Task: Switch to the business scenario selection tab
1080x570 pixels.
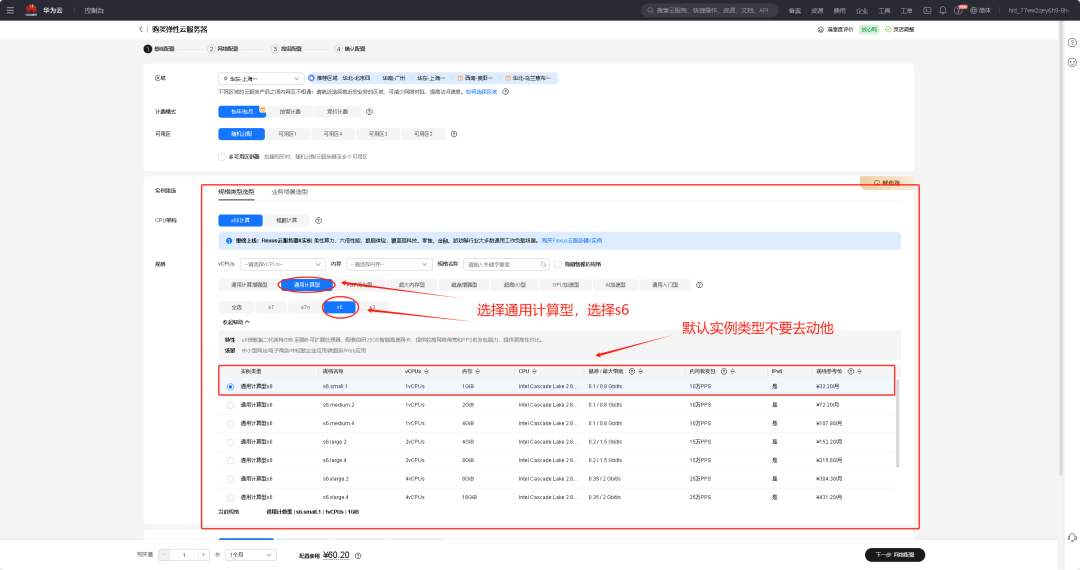Action: (289, 192)
